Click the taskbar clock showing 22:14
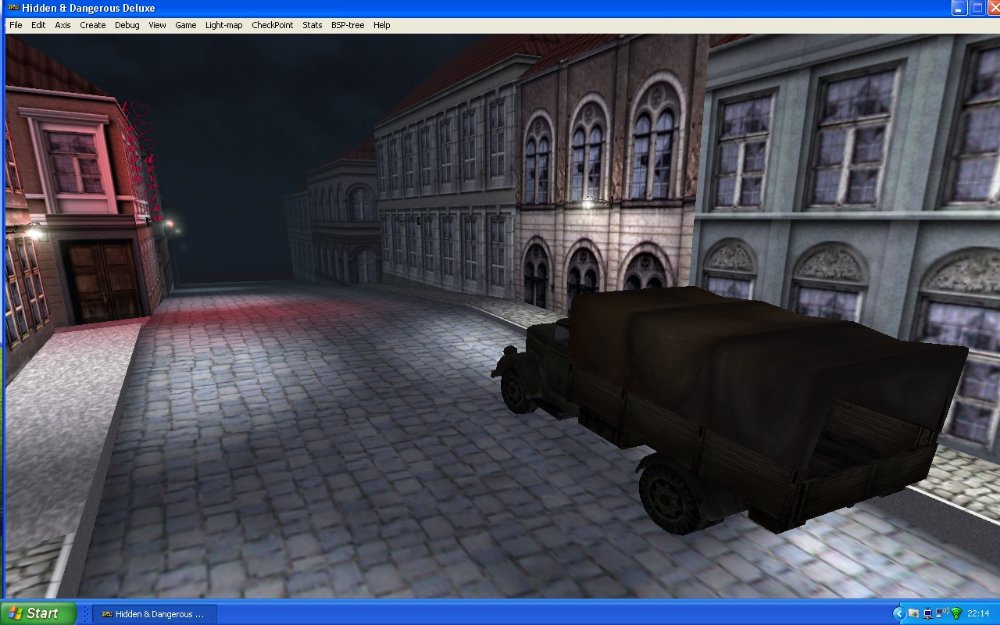The image size is (1000, 625). [978, 613]
